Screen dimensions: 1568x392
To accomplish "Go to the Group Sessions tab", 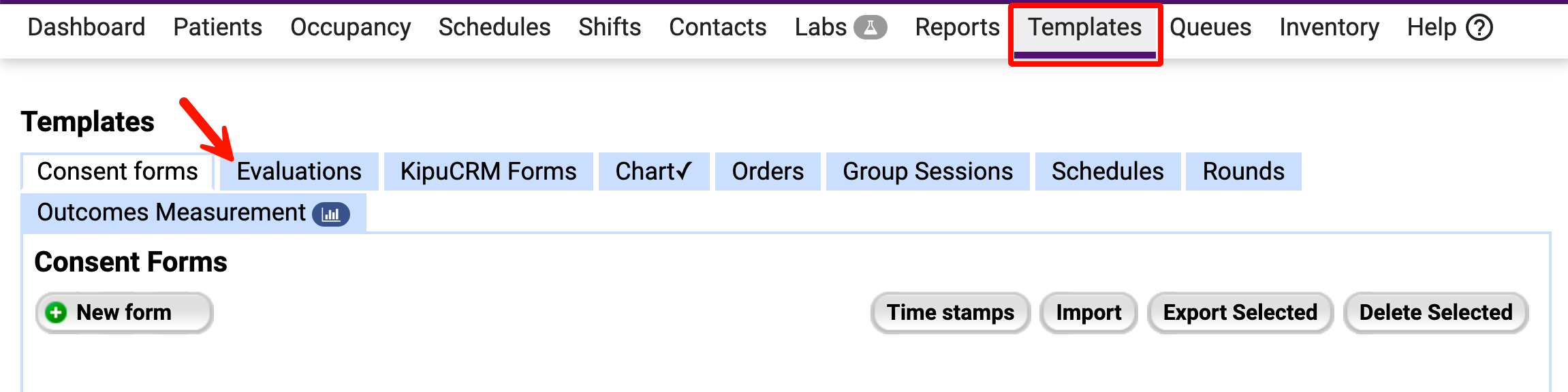I will 928,171.
